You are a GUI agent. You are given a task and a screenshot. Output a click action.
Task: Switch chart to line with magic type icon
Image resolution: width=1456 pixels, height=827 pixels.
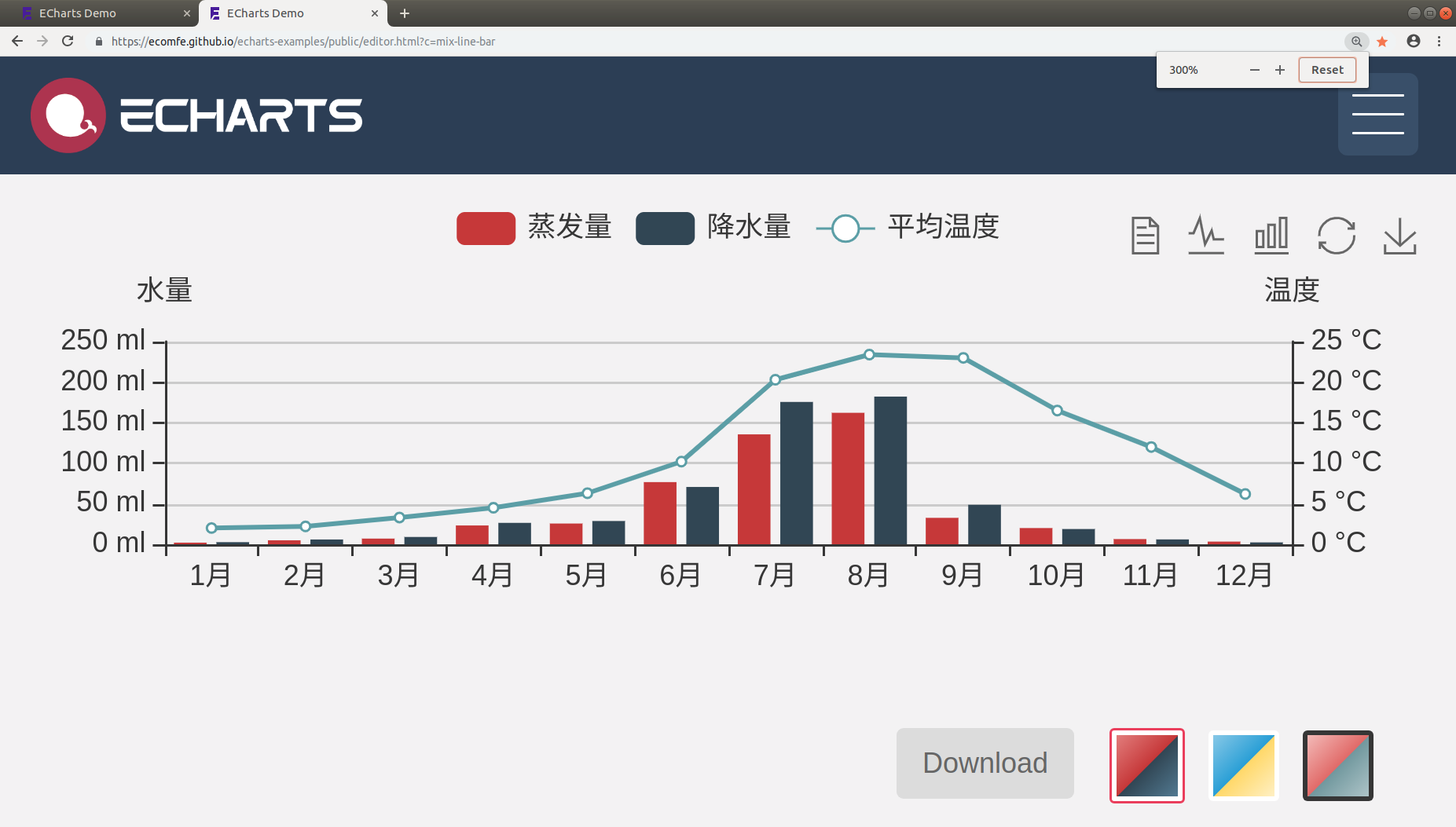(x=1206, y=234)
